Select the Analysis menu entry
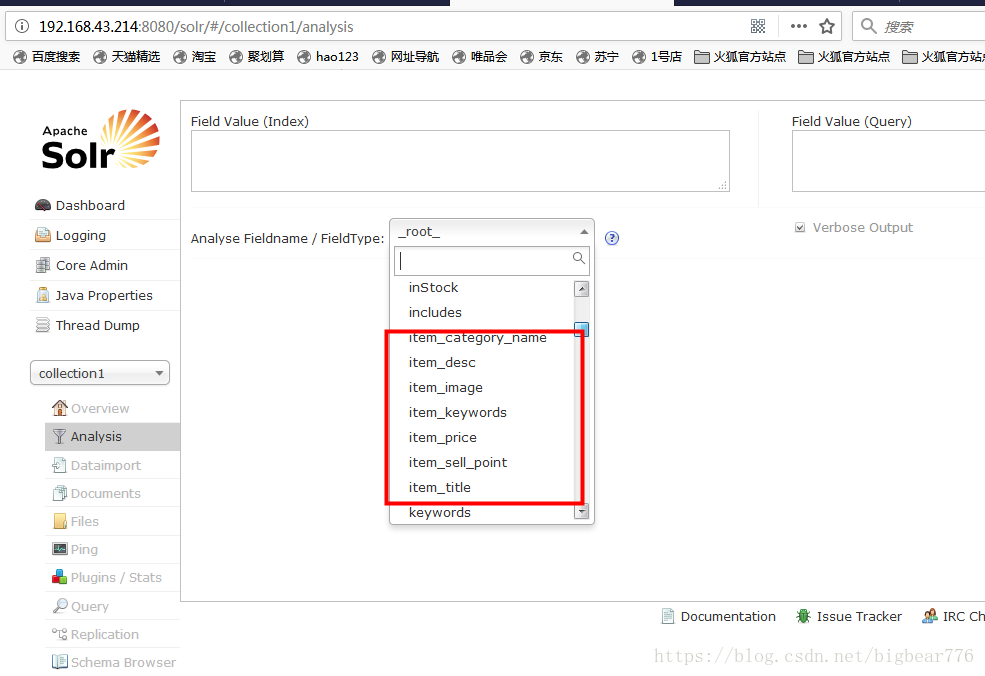985x676 pixels. [x=112, y=437]
